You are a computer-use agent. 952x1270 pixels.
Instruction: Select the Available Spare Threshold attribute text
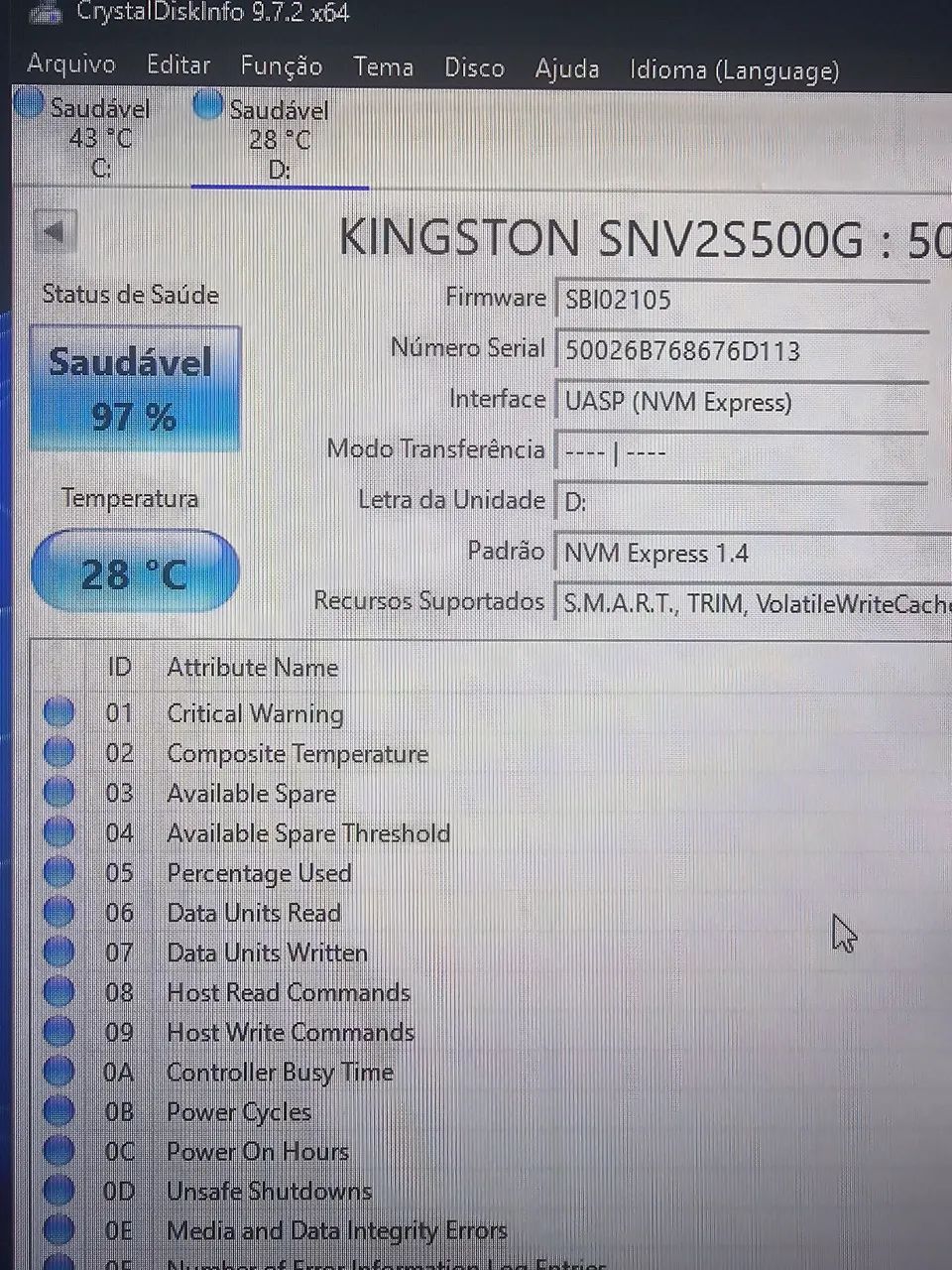(308, 833)
